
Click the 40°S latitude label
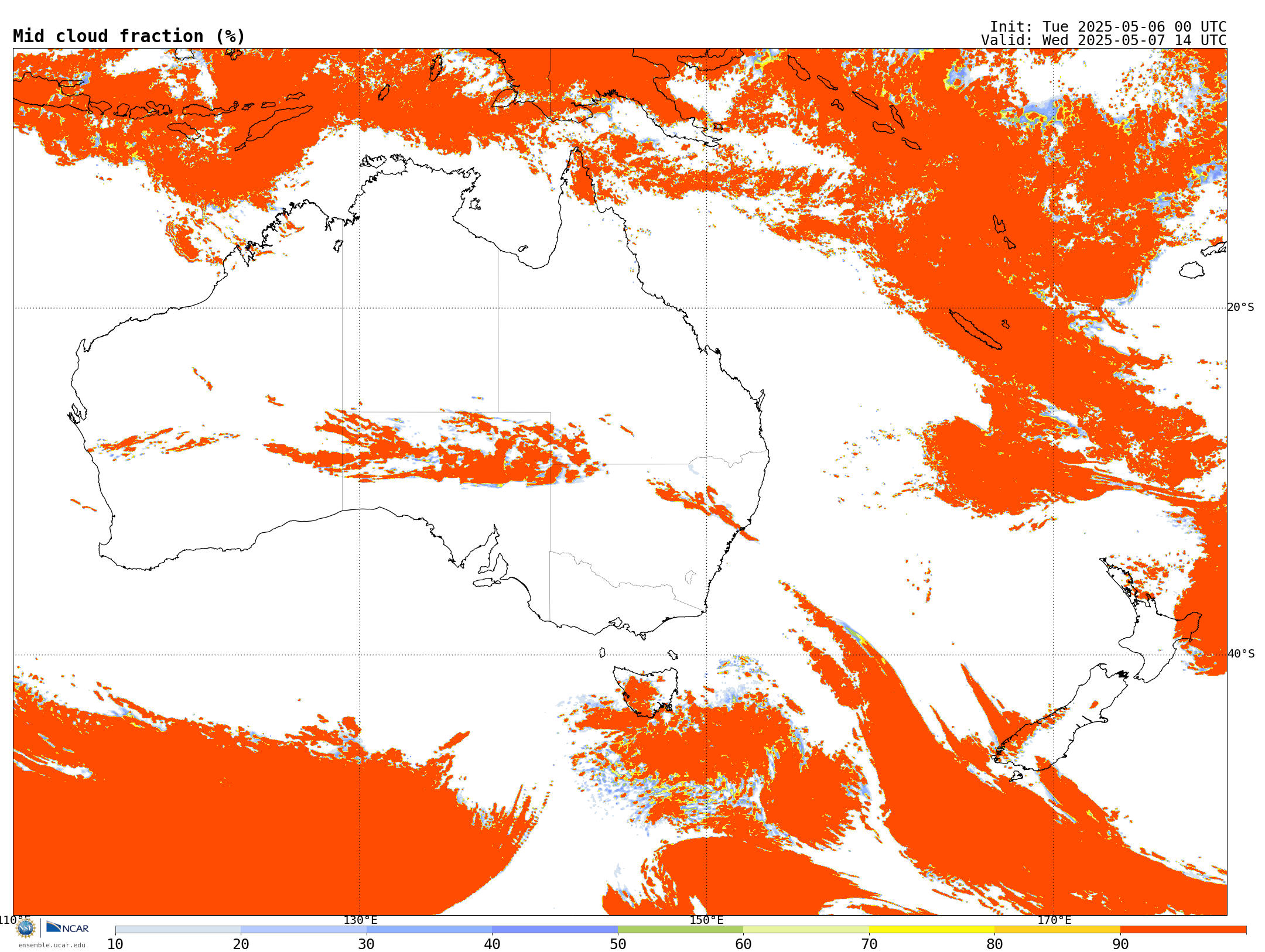(1241, 654)
